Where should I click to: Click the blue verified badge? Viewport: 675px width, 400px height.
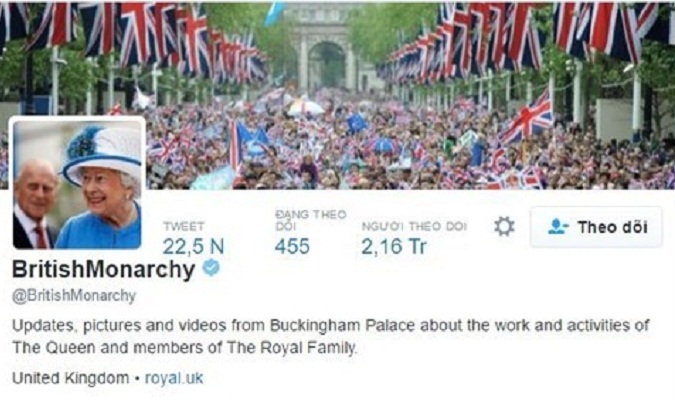(211, 268)
